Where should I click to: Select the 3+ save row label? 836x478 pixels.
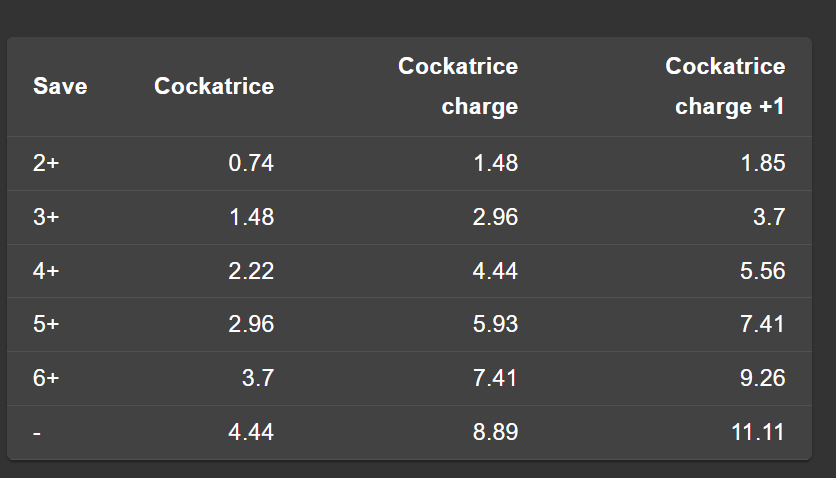[x=46, y=217]
